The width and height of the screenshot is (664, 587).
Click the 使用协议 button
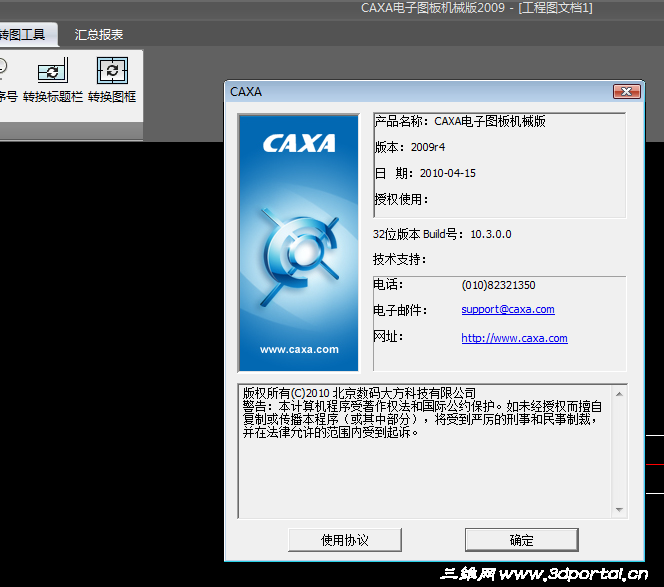pos(345,540)
